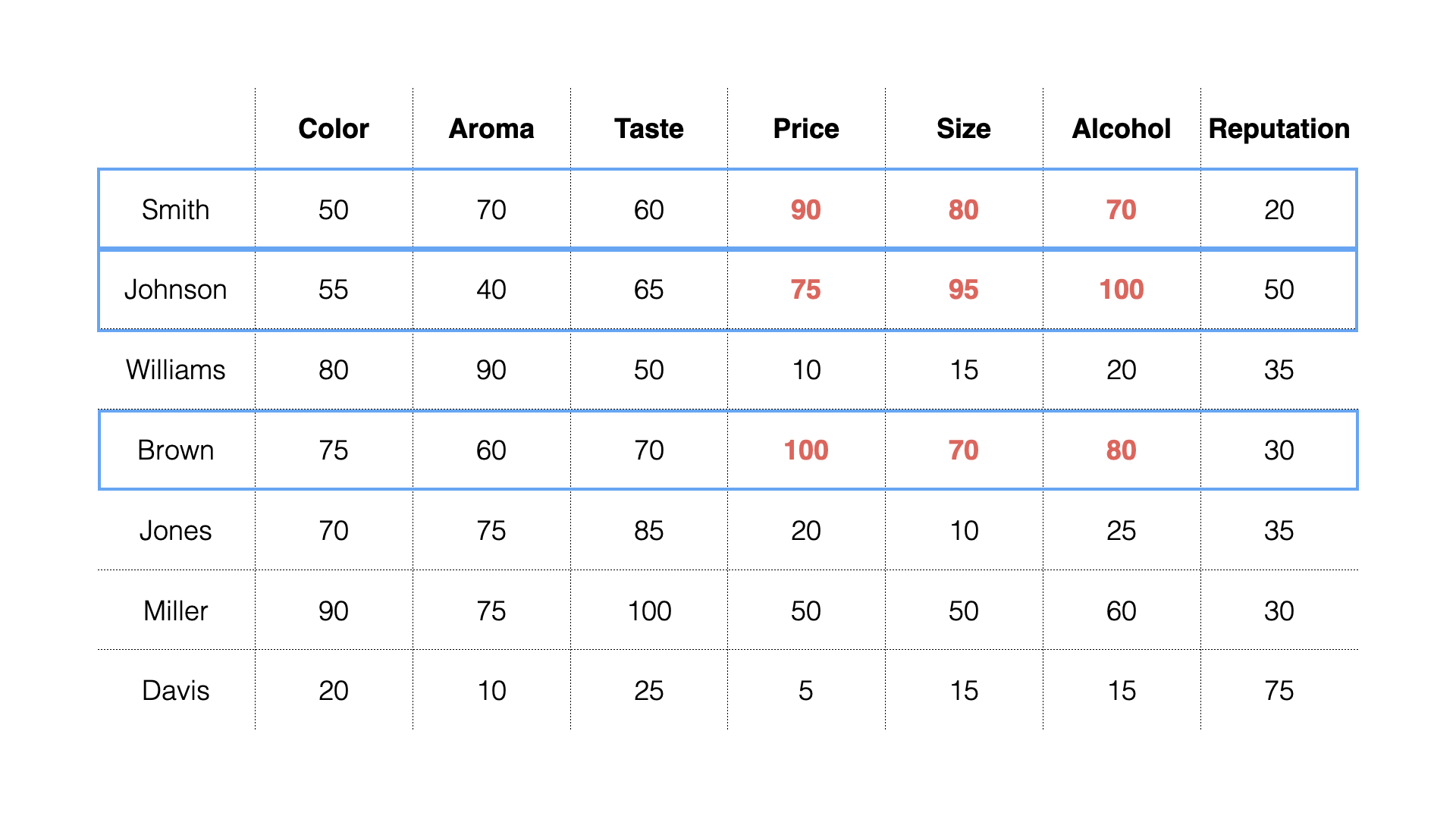Click Davis's Price value 5

tap(806, 691)
